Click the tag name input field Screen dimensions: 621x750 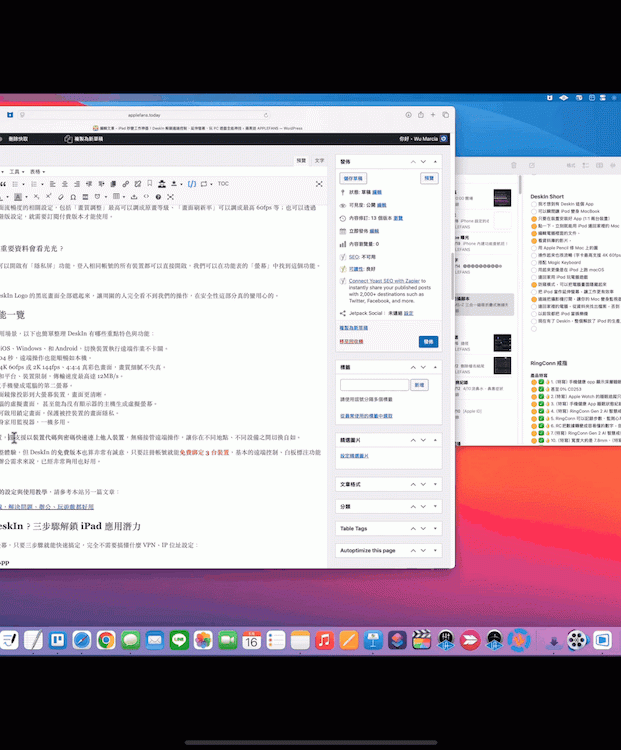point(374,384)
